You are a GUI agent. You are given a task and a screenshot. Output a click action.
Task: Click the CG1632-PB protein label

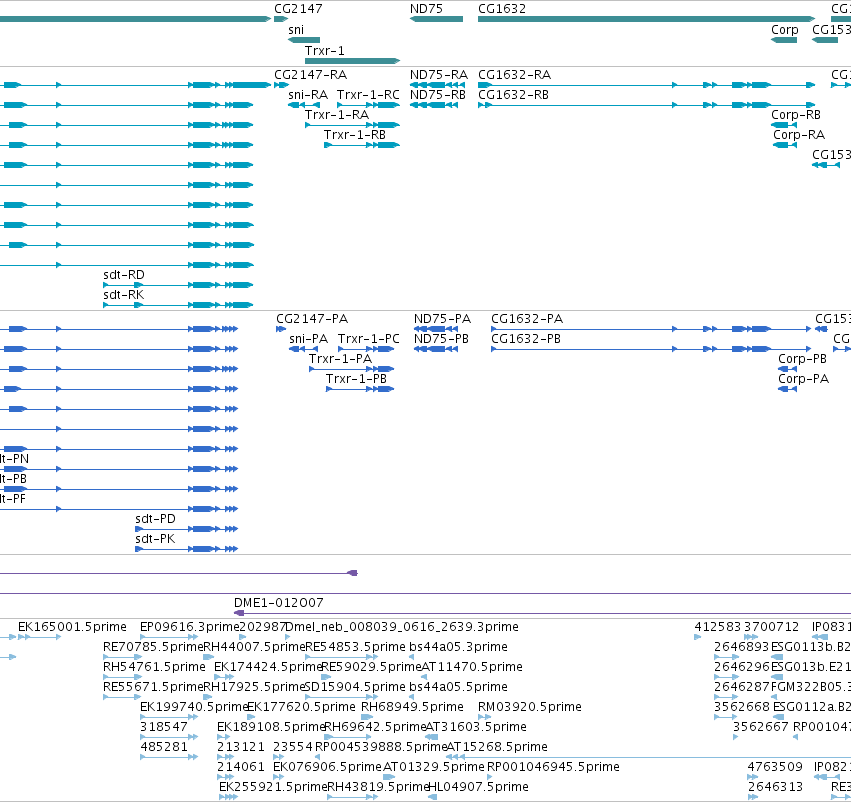coord(526,339)
